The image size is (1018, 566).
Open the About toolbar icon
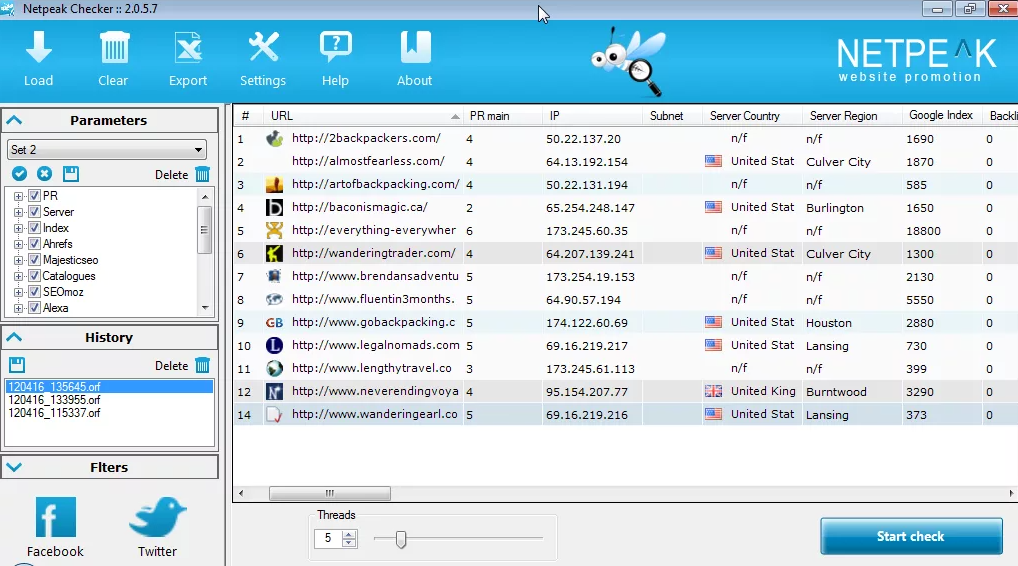point(415,47)
